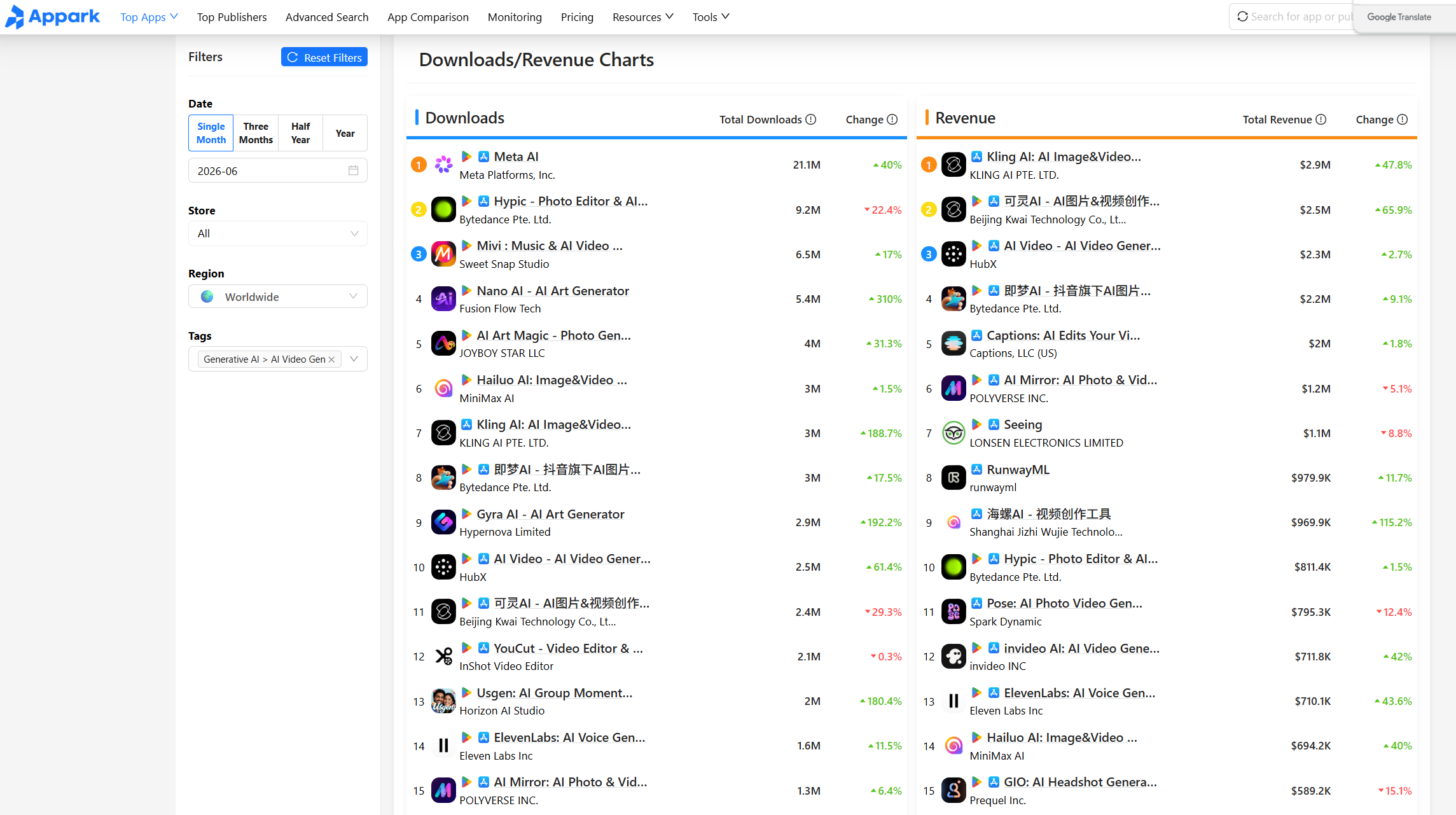Click the Kling AI icon in Revenue list
1456x815 pixels.
(x=953, y=165)
